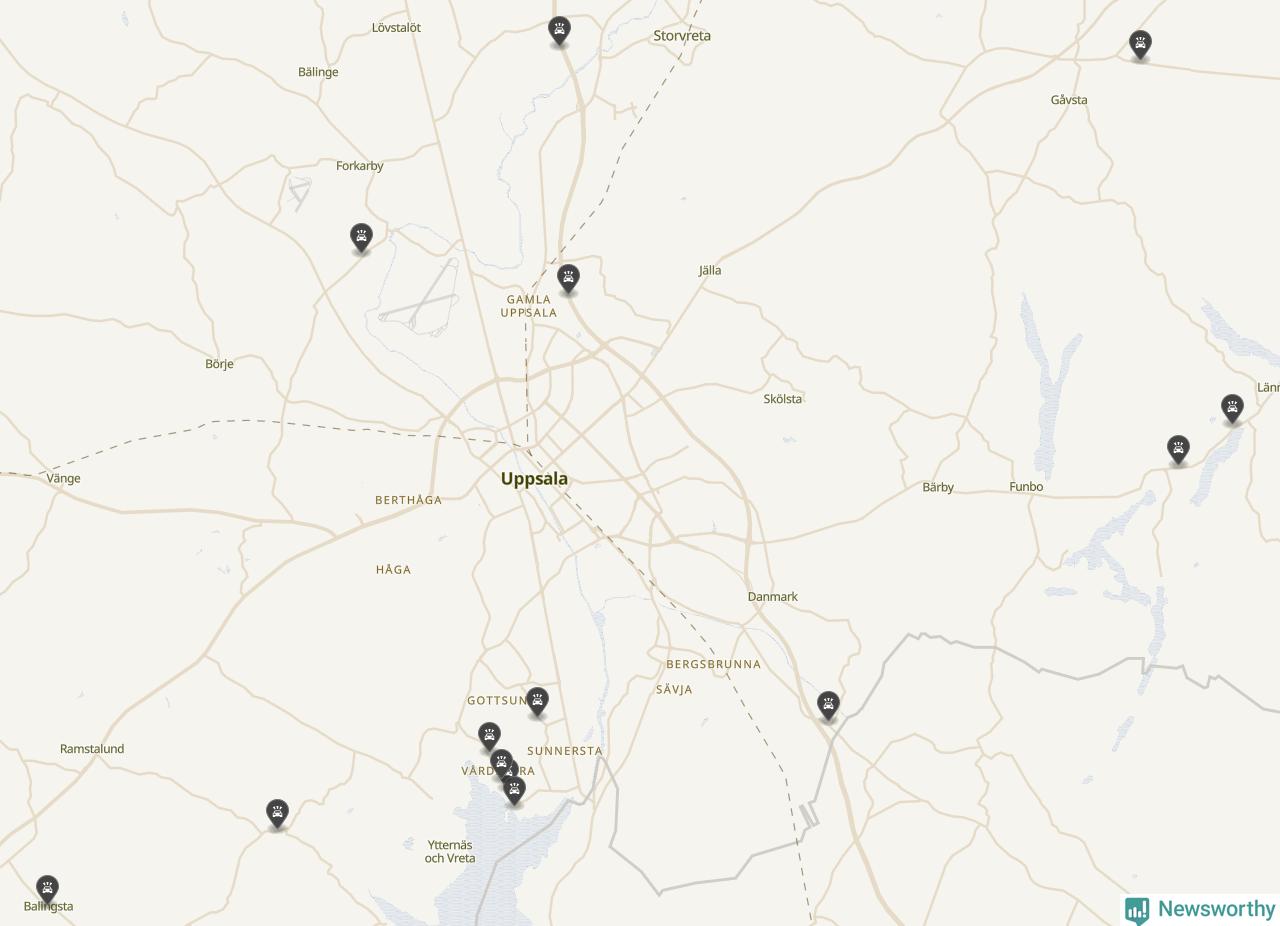1280x926 pixels.
Task: Select the car marker near Länna edge
Action: coord(1232,408)
